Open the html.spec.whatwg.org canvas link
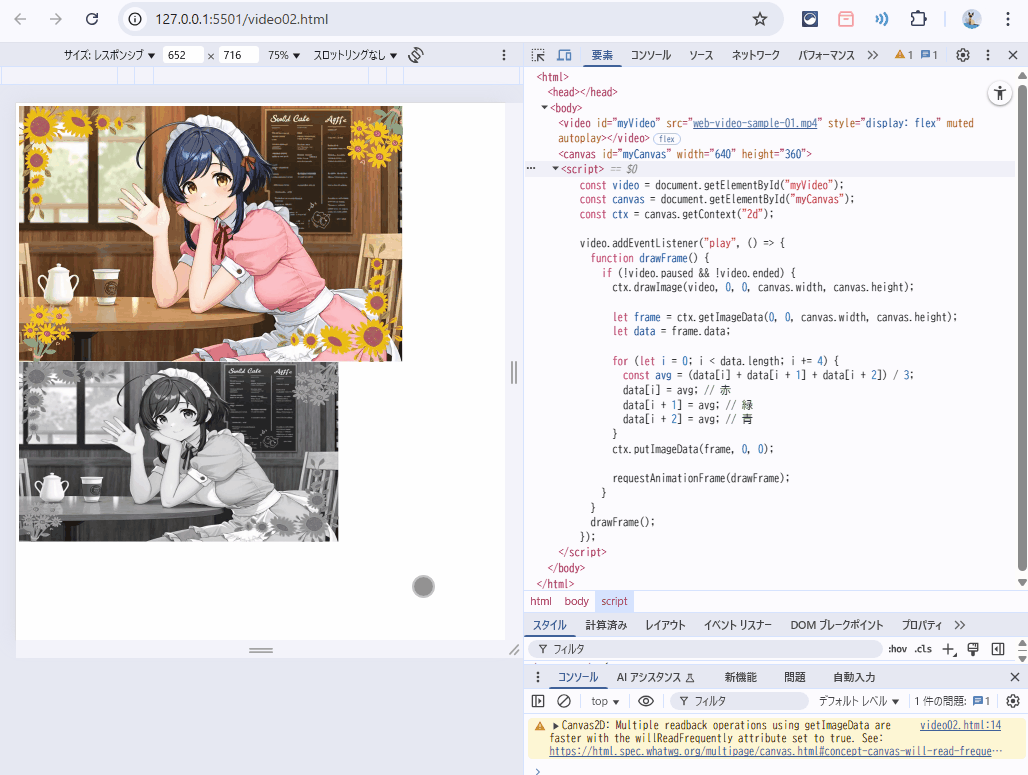1028x775 pixels. (775, 751)
